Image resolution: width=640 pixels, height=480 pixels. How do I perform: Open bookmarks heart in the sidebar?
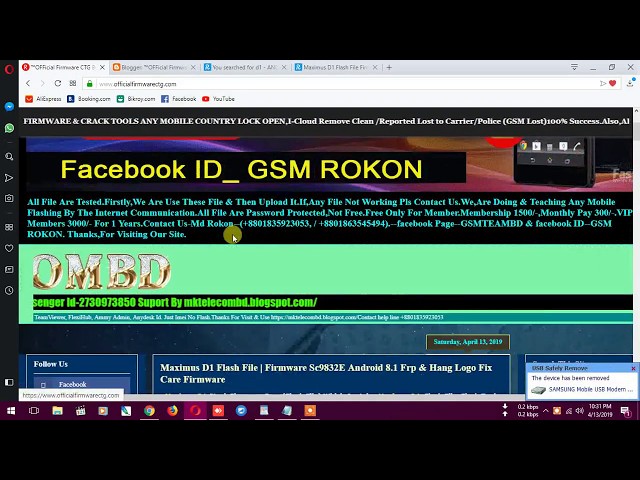[x=9, y=248]
